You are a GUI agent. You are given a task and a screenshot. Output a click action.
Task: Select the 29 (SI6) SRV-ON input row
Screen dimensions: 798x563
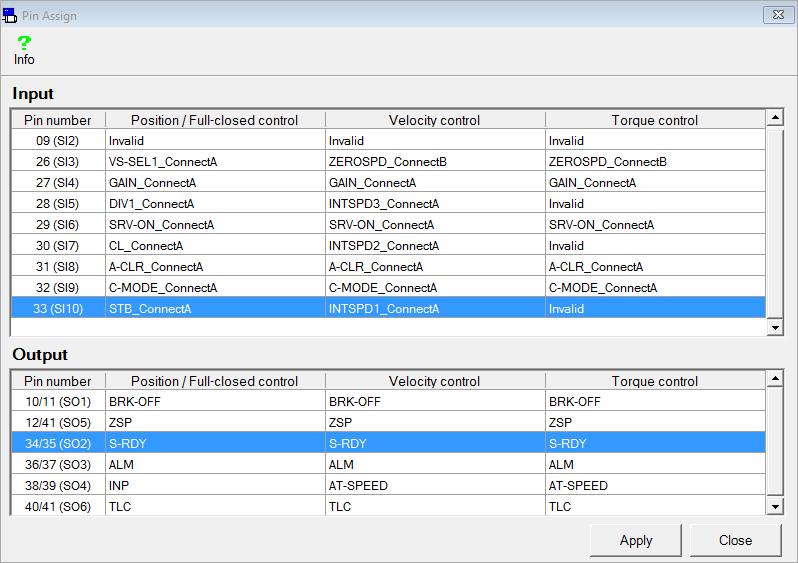(x=388, y=224)
